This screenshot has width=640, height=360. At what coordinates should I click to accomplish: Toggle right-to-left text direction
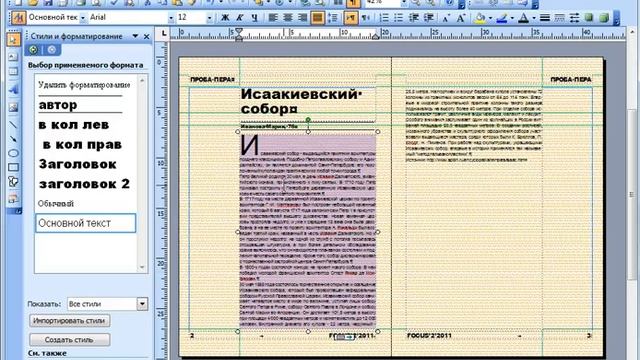366,18
